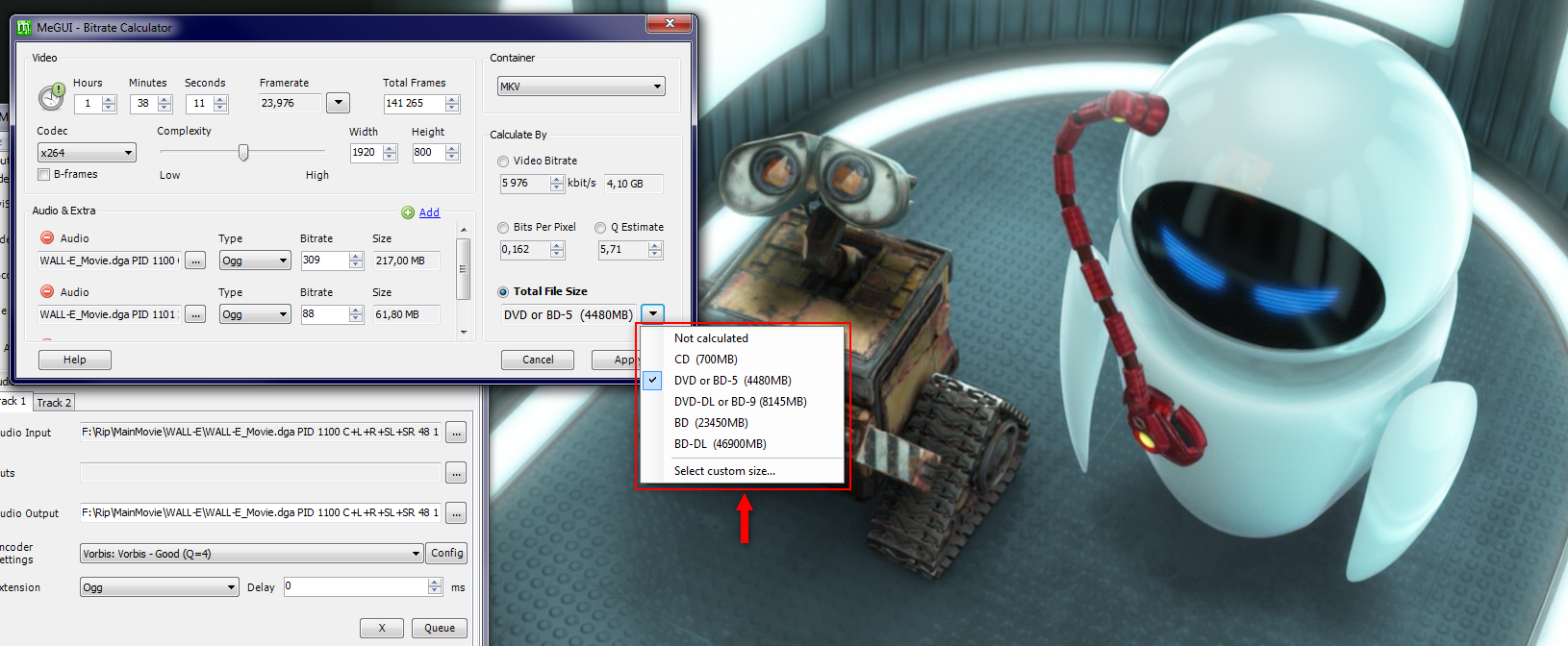Select BD-DL (46900MB) size option
Image resolution: width=1568 pixels, height=646 pixels.
[721, 444]
